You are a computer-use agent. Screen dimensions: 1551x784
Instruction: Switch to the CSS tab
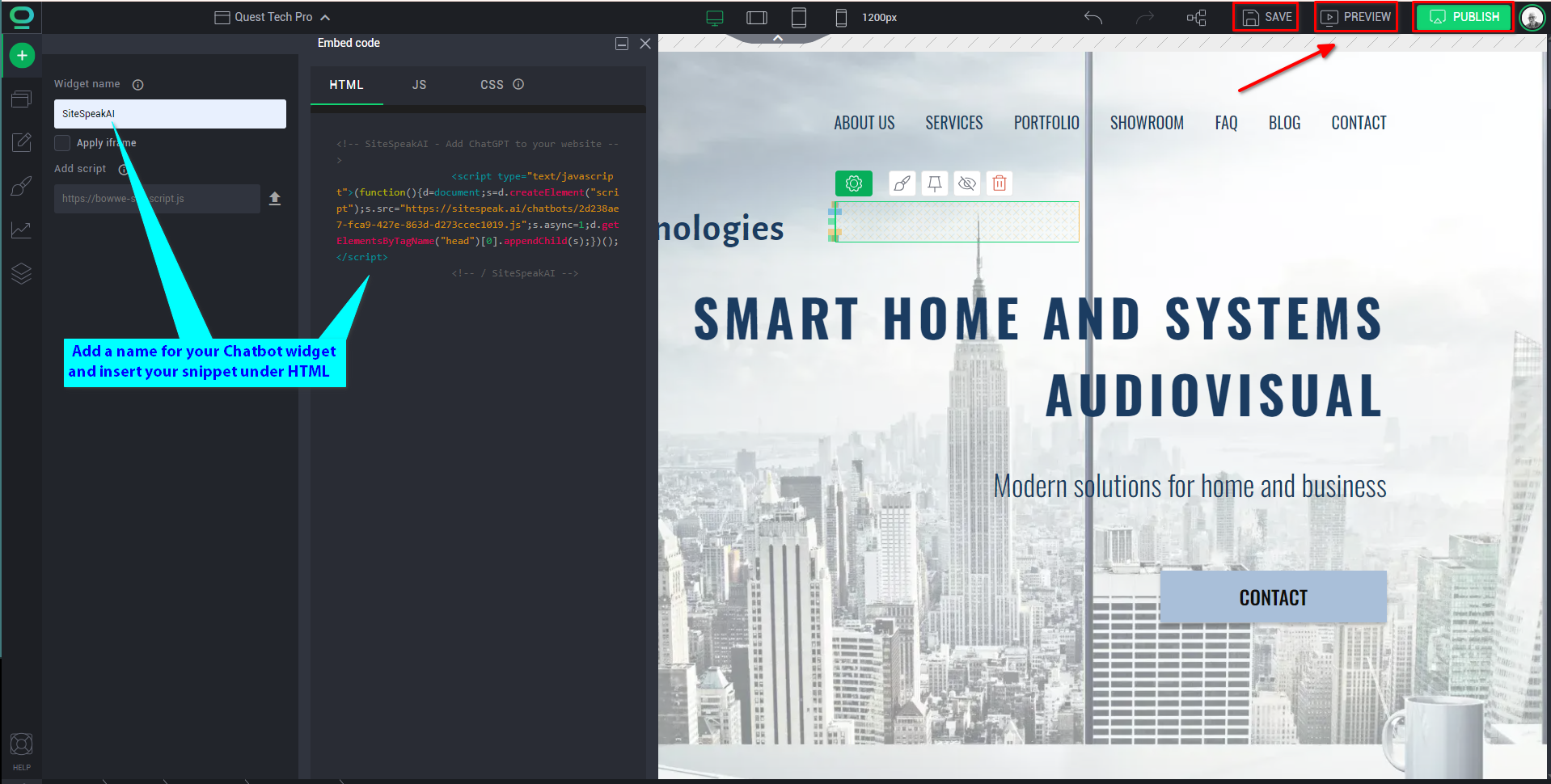click(492, 85)
